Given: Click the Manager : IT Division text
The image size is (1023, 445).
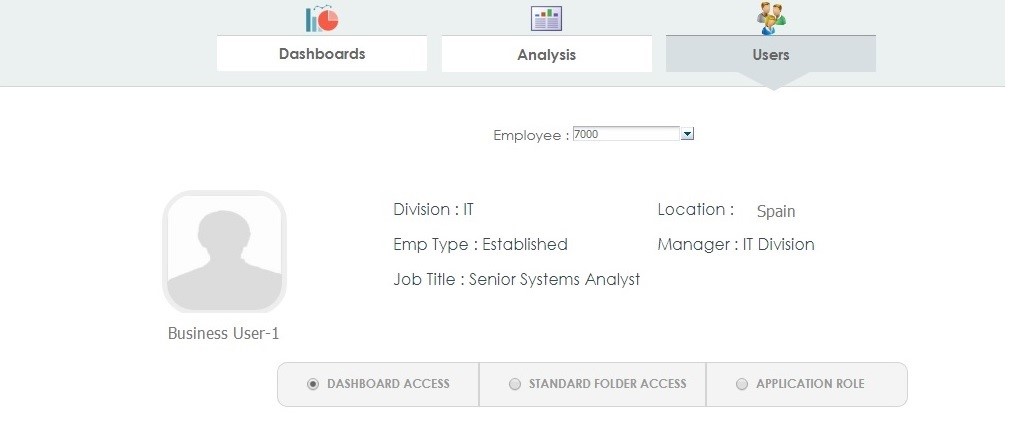Looking at the screenshot, I should click(736, 245).
